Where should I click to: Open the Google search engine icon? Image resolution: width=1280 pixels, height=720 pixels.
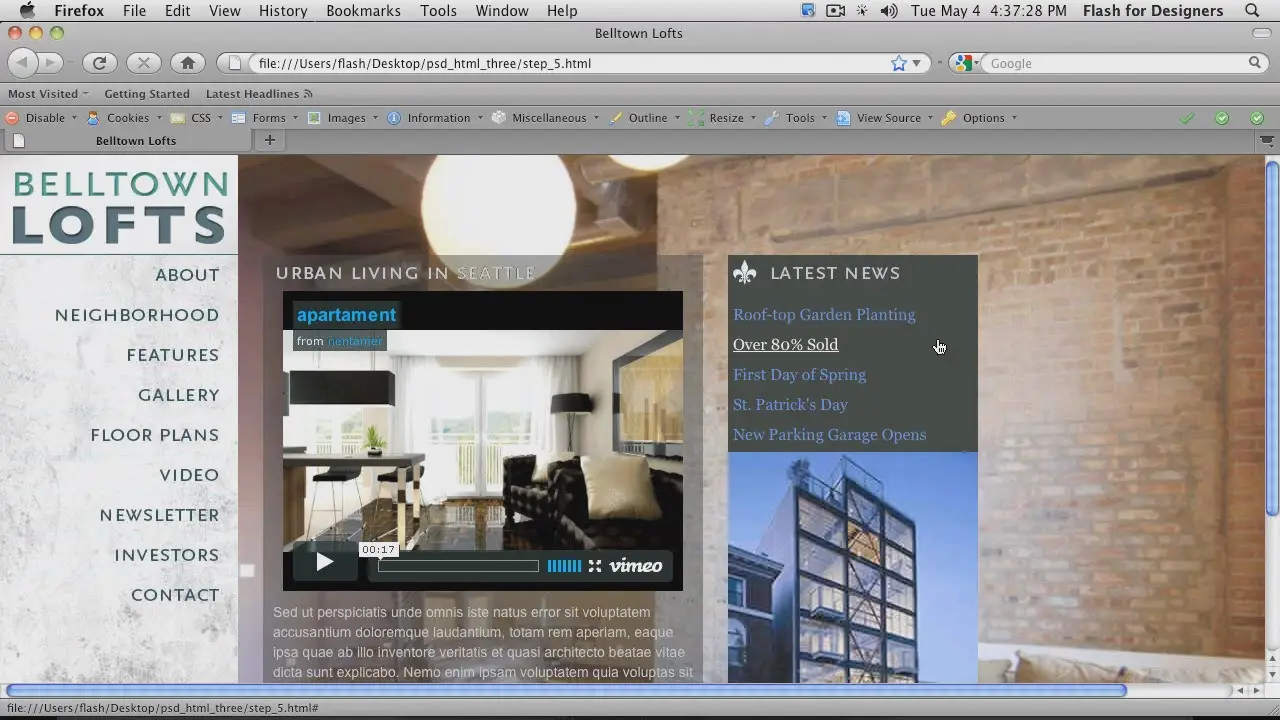(x=963, y=63)
